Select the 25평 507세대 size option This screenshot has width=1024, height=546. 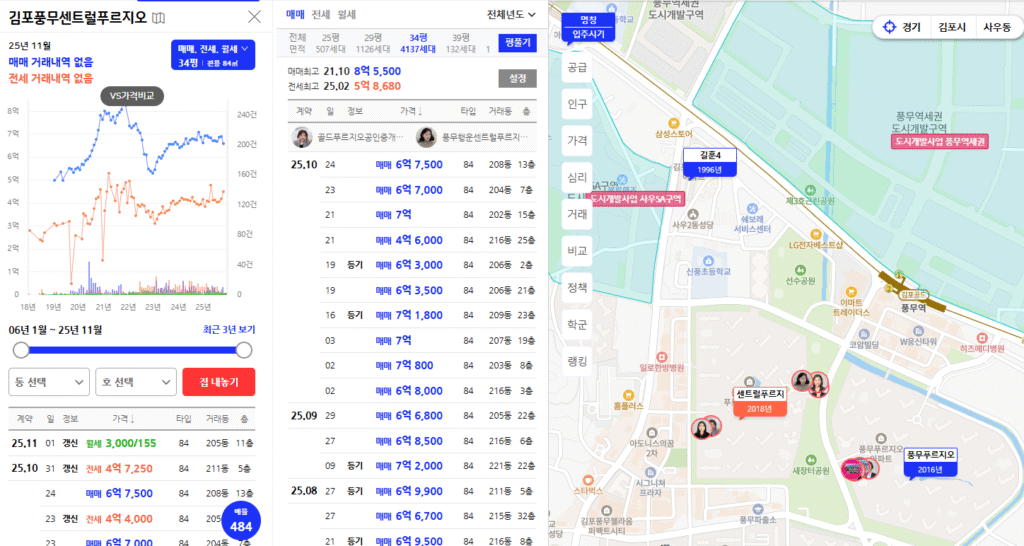(x=330, y=43)
